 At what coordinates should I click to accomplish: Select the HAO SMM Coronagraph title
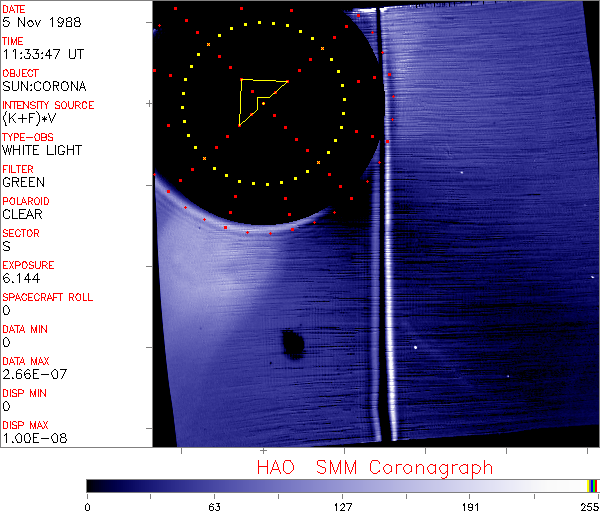[375, 467]
